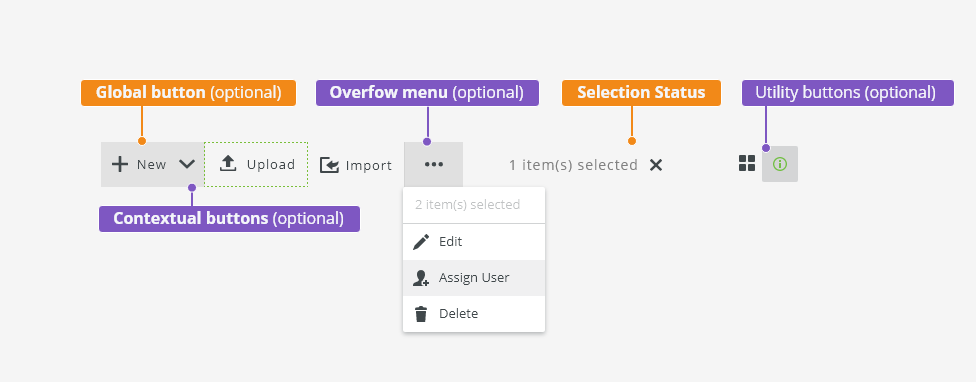Choose Assign User menu entry

pos(474,277)
